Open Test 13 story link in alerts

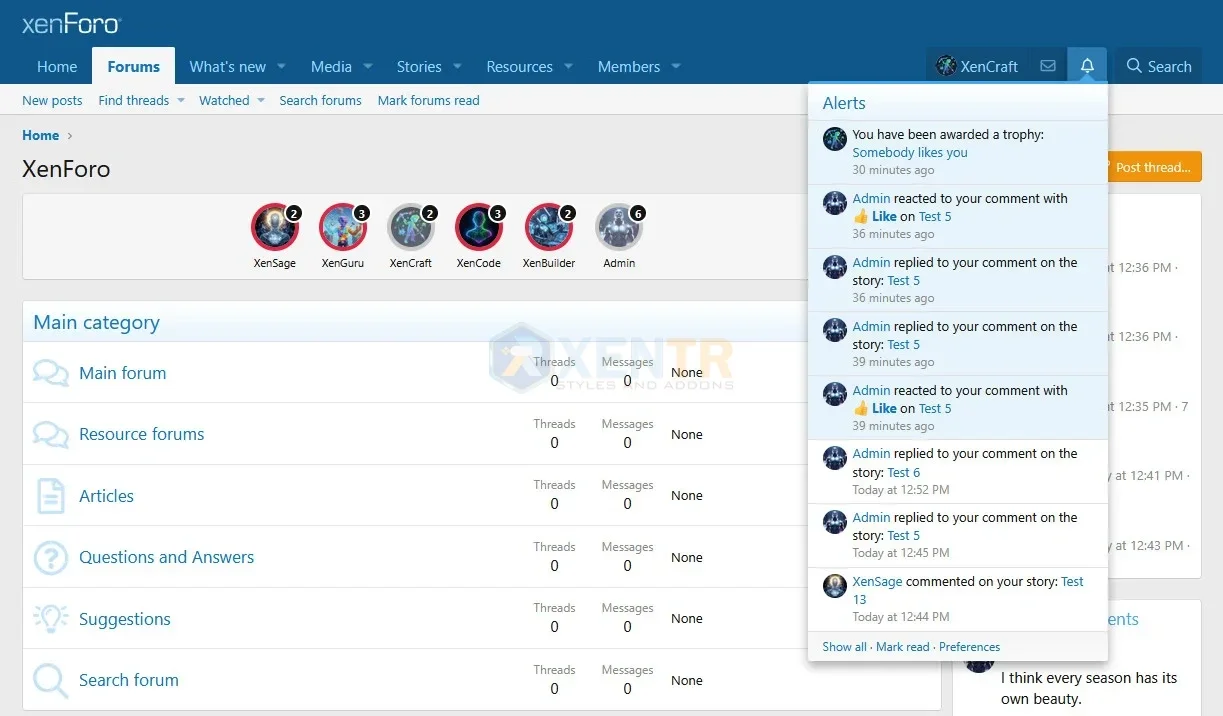pyautogui.click(x=1072, y=582)
